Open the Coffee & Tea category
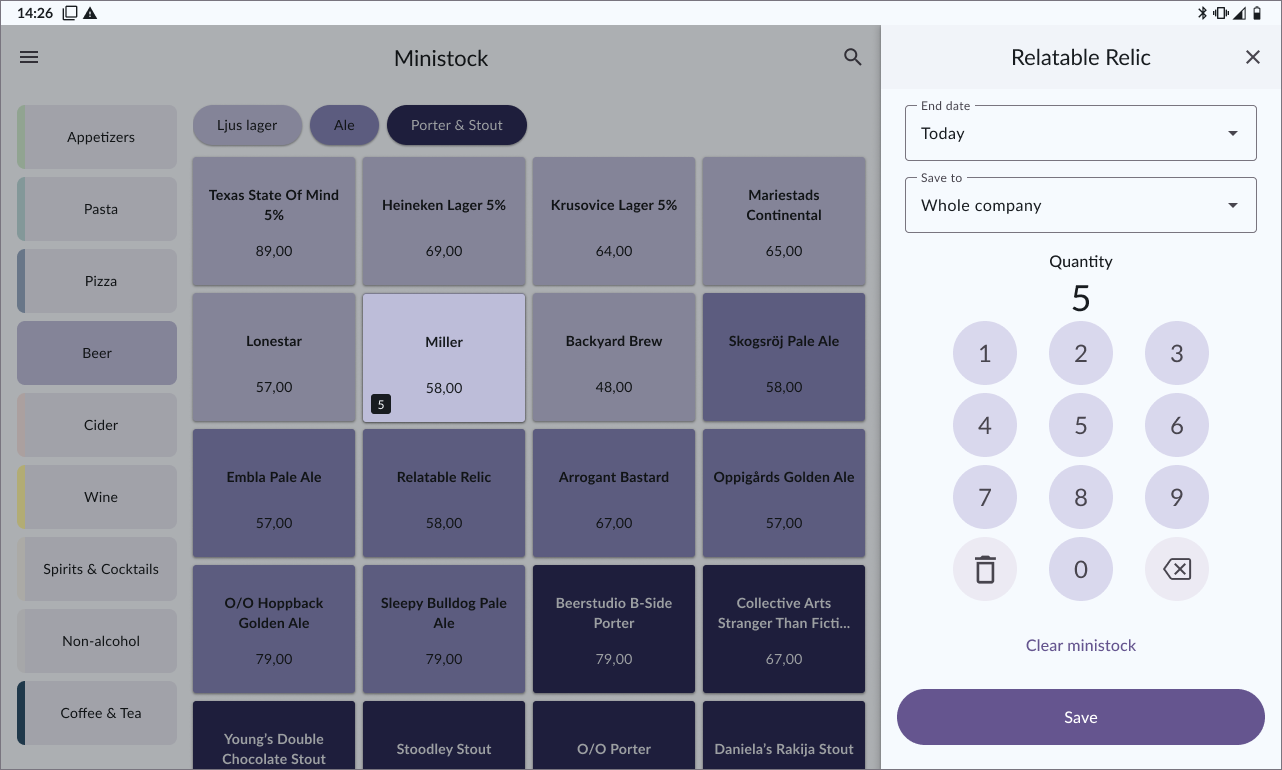Viewport: 1282px width, 770px height. 97,713
